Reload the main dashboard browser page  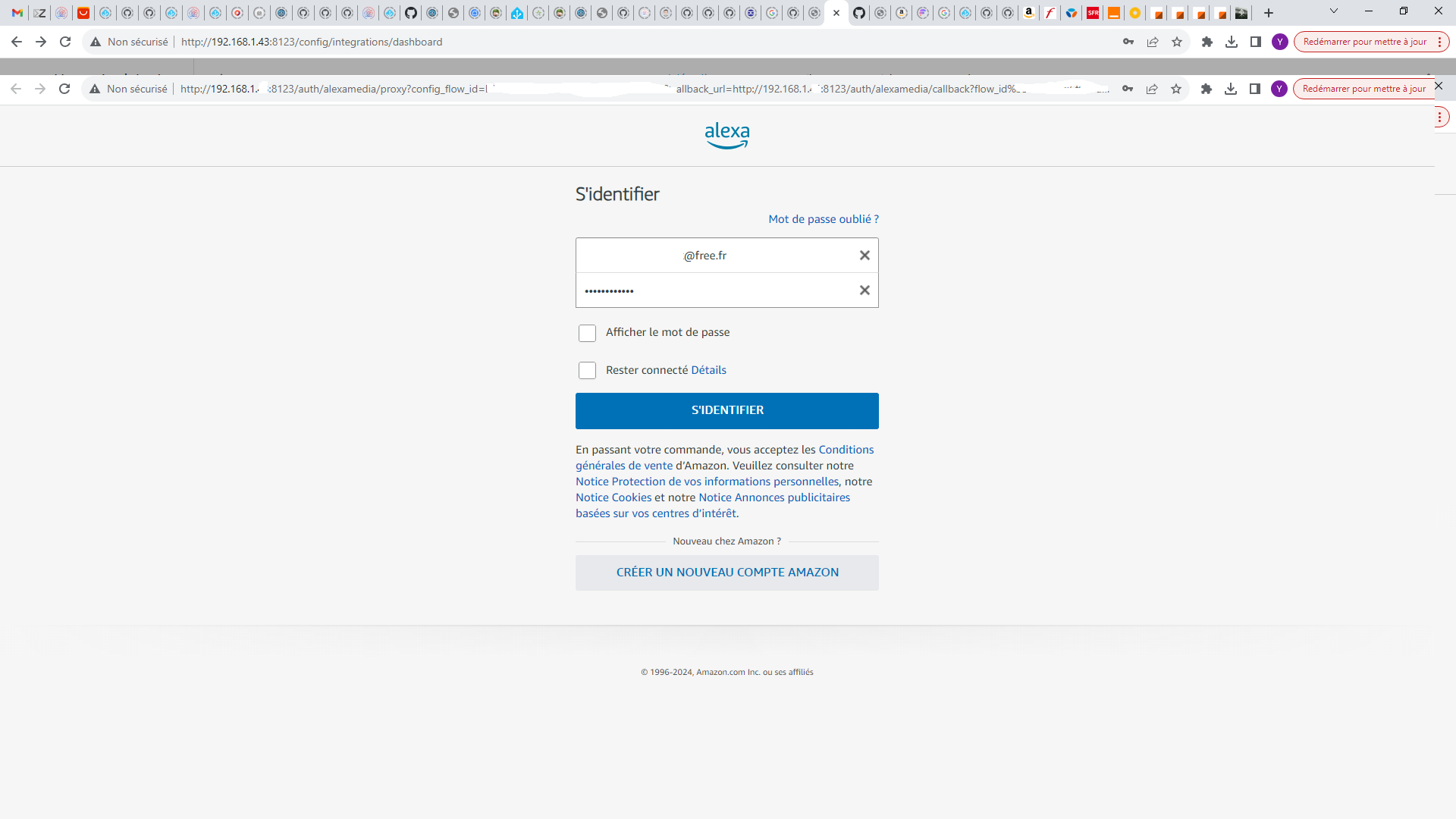pyautogui.click(x=65, y=42)
